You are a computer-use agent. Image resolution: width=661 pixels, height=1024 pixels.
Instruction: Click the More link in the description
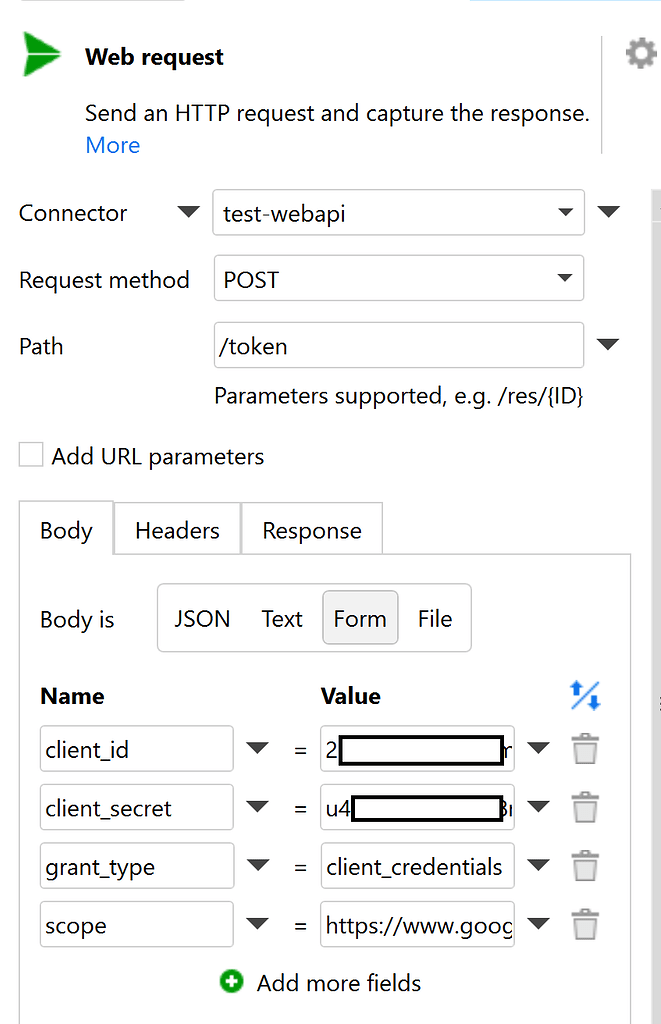[x=113, y=145]
